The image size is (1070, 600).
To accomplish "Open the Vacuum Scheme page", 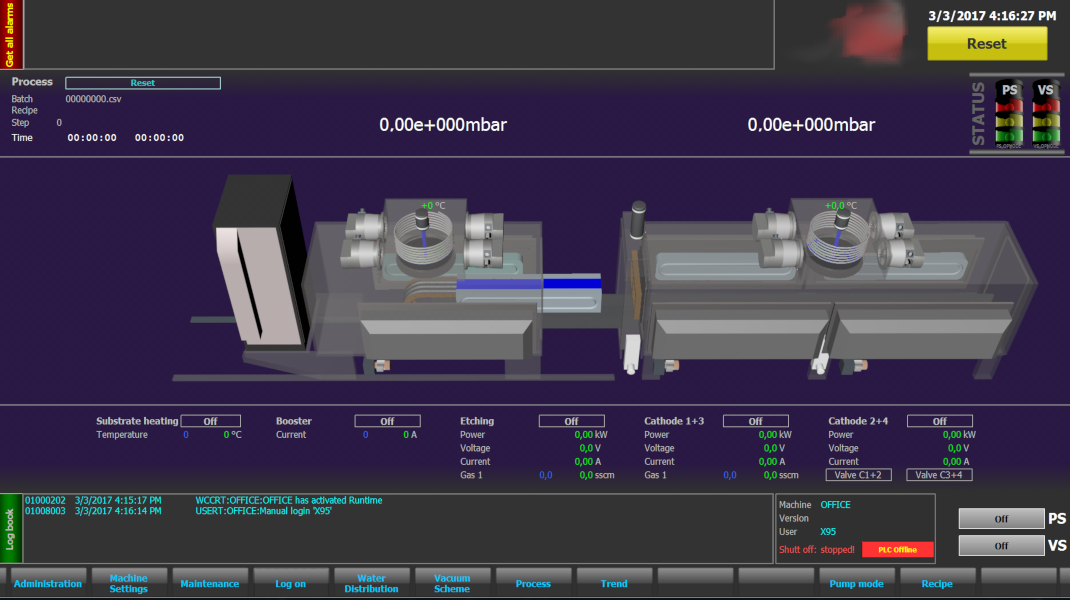I will (x=452, y=583).
